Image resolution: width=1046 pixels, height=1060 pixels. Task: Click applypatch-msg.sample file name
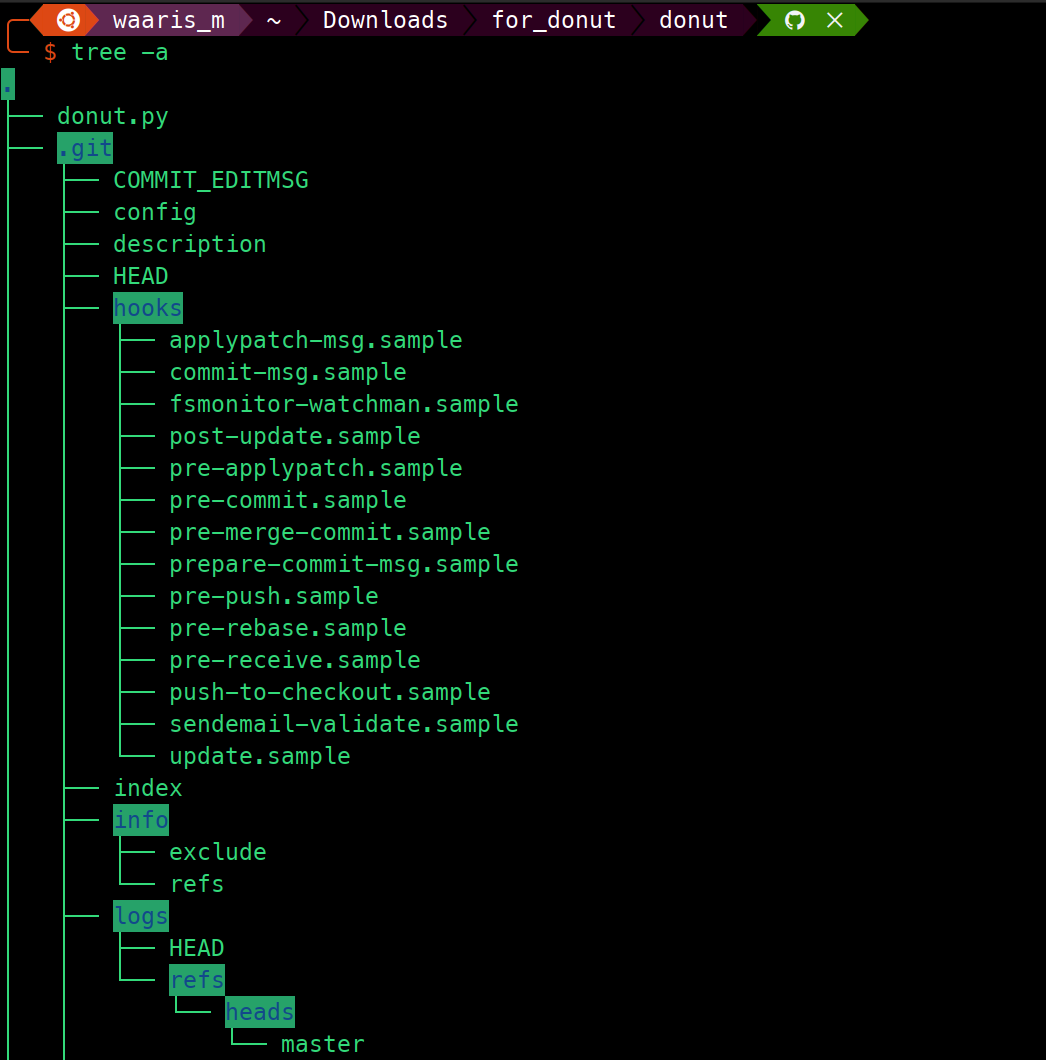(x=316, y=340)
